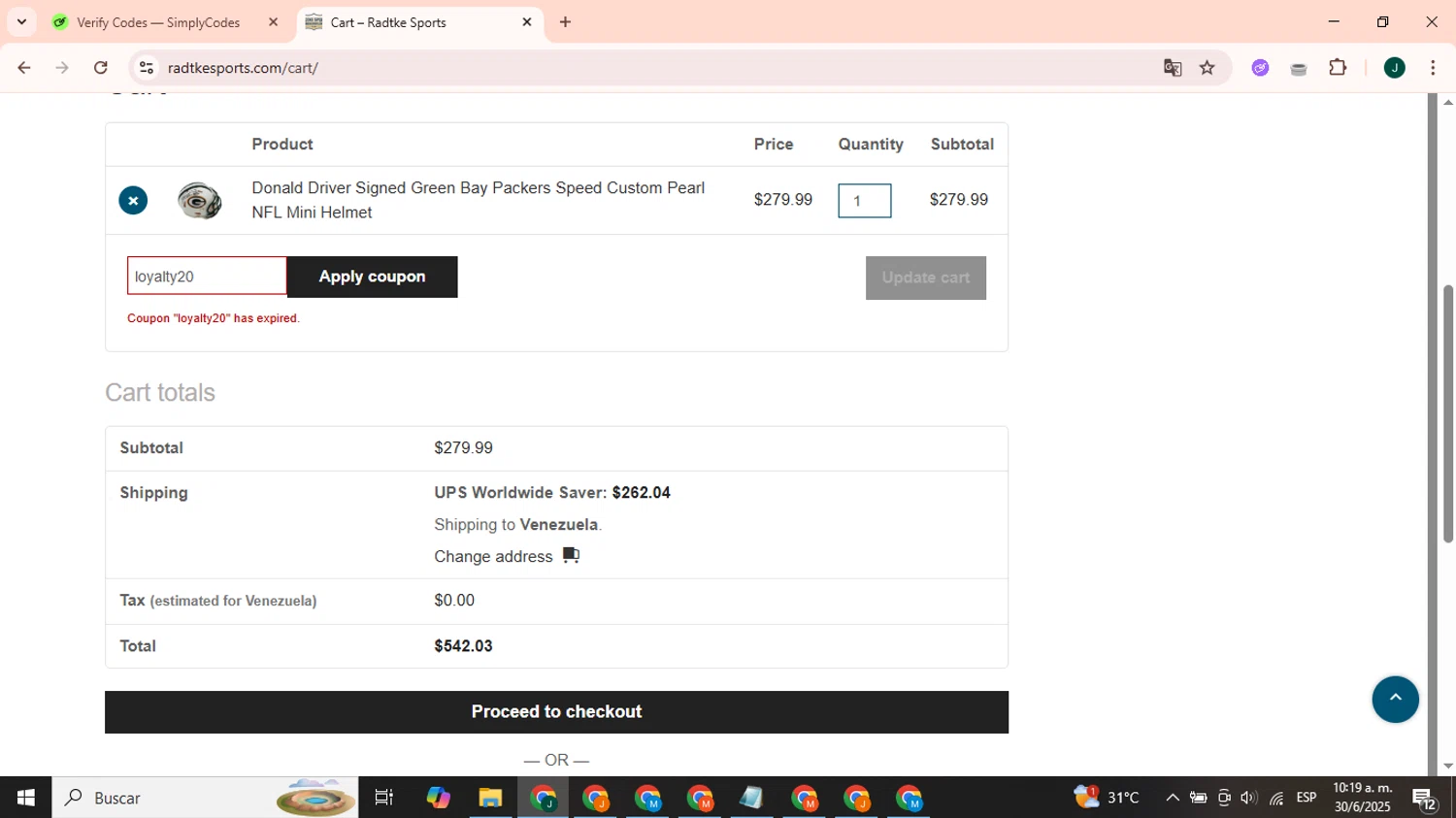Viewport: 1456px width, 818px height.
Task: Reload the cart page
Action: 101,68
